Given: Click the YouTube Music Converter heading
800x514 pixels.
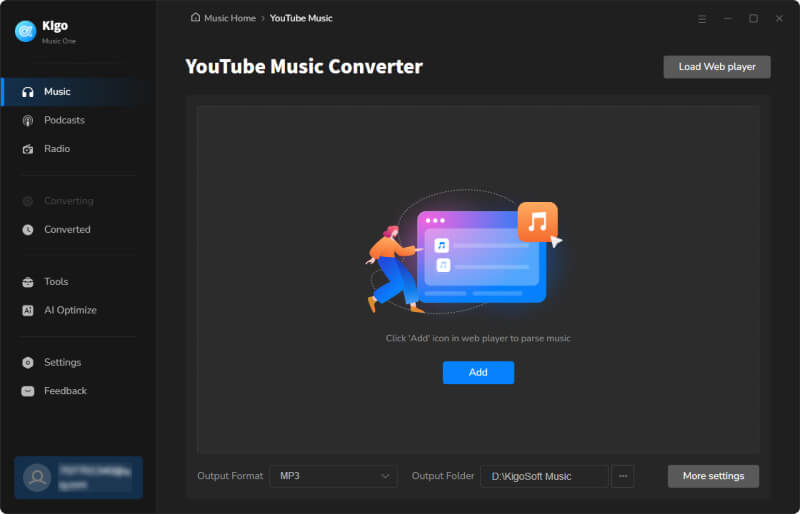Looking at the screenshot, I should tap(304, 67).
